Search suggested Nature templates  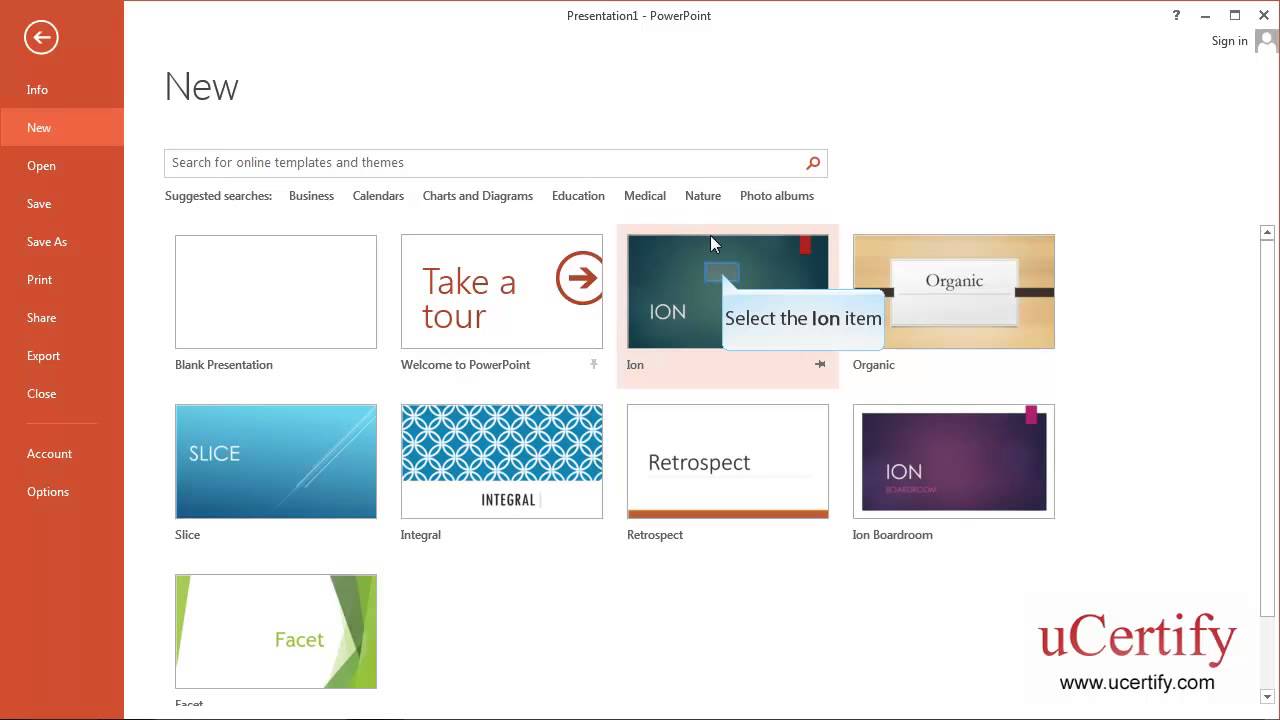(703, 196)
